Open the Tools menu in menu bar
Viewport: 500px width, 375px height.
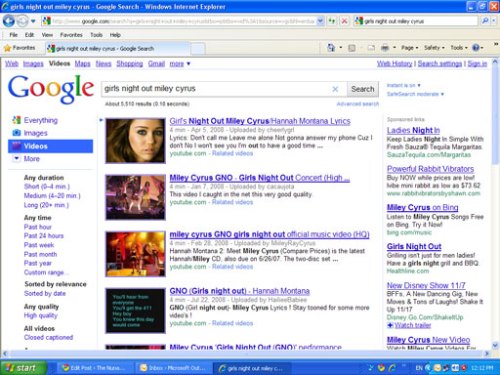coord(96,35)
